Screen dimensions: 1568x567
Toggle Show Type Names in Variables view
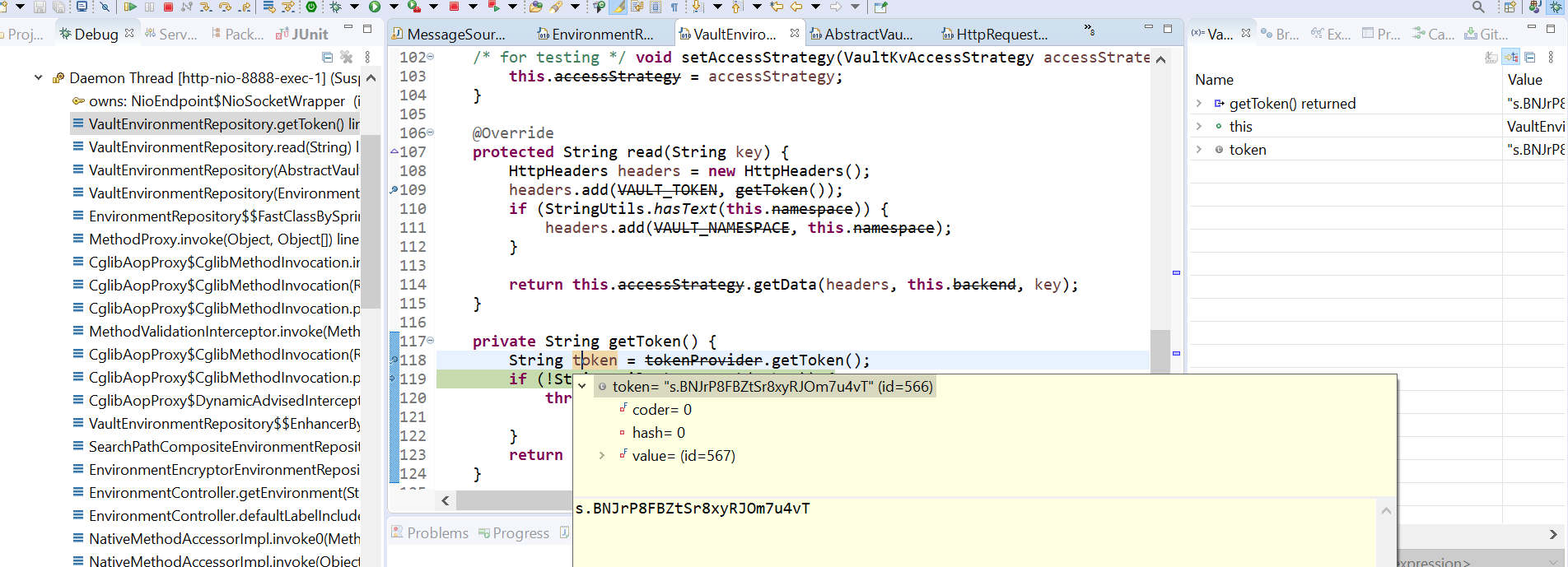(x=1491, y=57)
